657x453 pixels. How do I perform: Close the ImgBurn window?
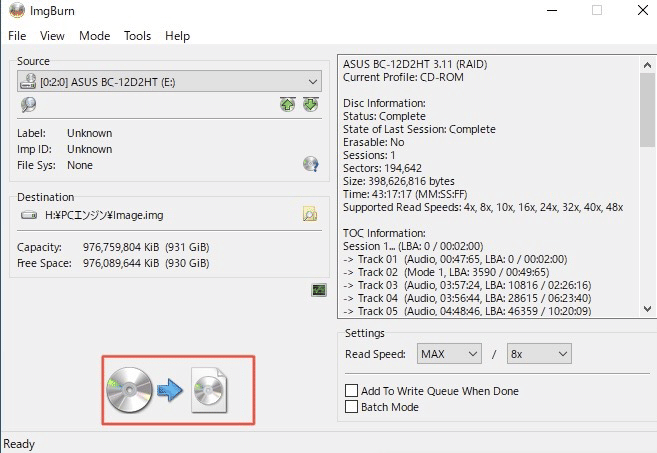[x=643, y=10]
